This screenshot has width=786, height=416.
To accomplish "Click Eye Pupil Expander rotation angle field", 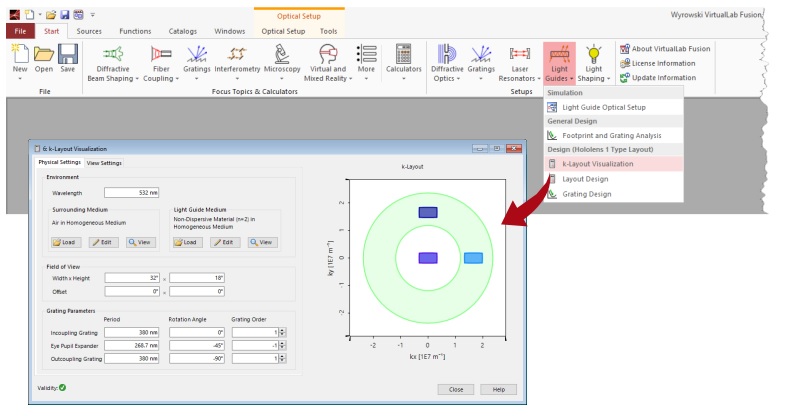I will (196, 345).
